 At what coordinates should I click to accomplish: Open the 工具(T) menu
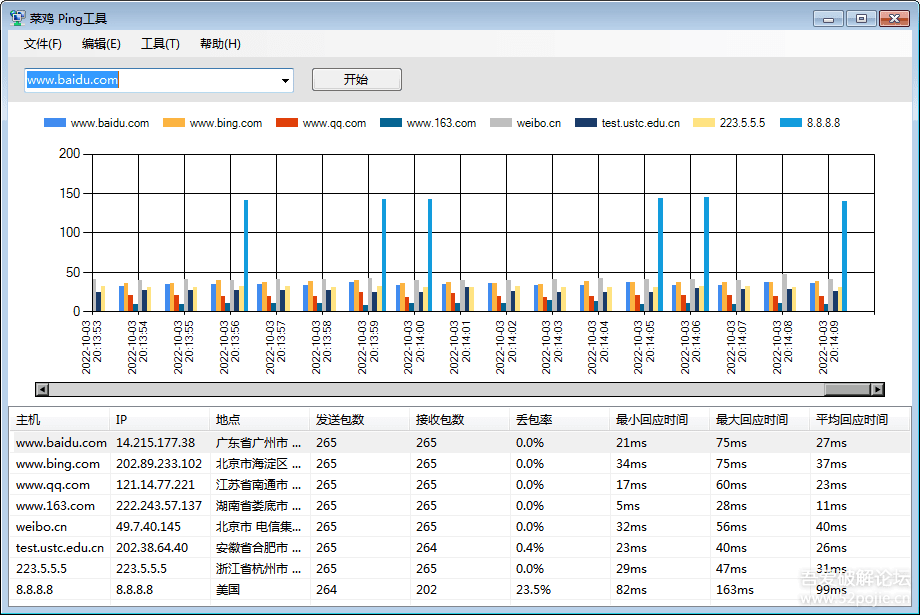pyautogui.click(x=160, y=44)
